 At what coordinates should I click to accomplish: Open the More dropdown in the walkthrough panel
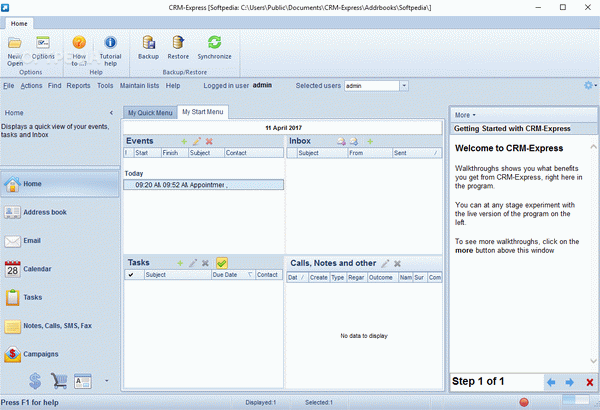click(465, 115)
